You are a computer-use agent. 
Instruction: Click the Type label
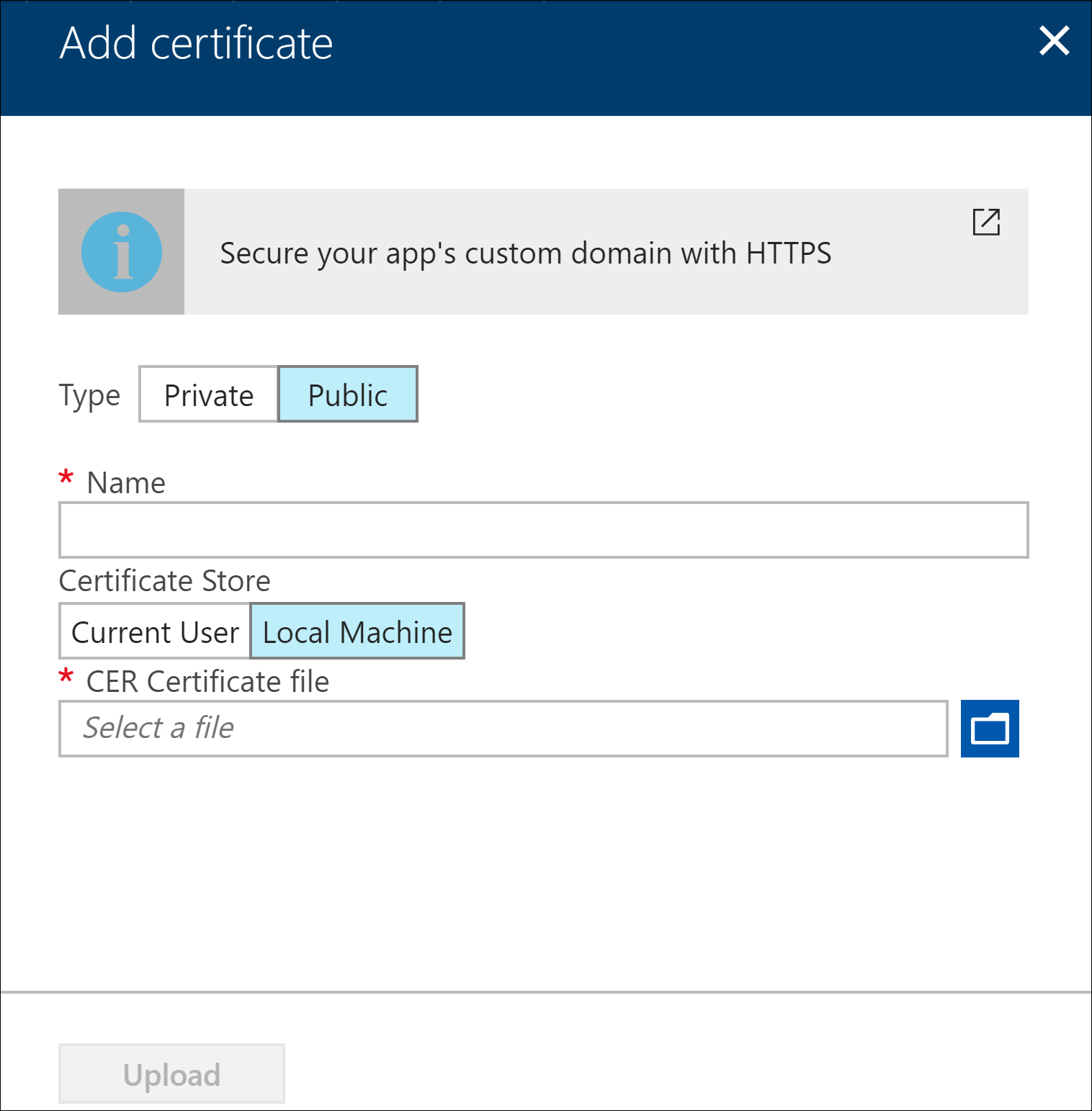[89, 395]
